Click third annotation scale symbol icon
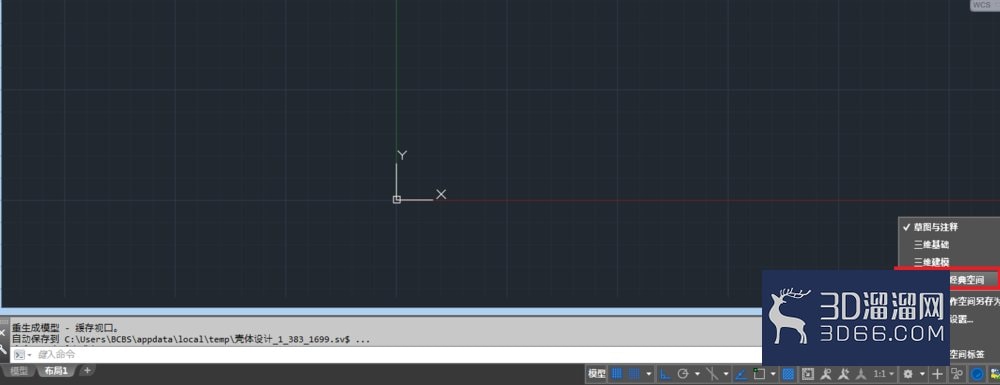Screen dimensions: 1000x385 pos(861,374)
